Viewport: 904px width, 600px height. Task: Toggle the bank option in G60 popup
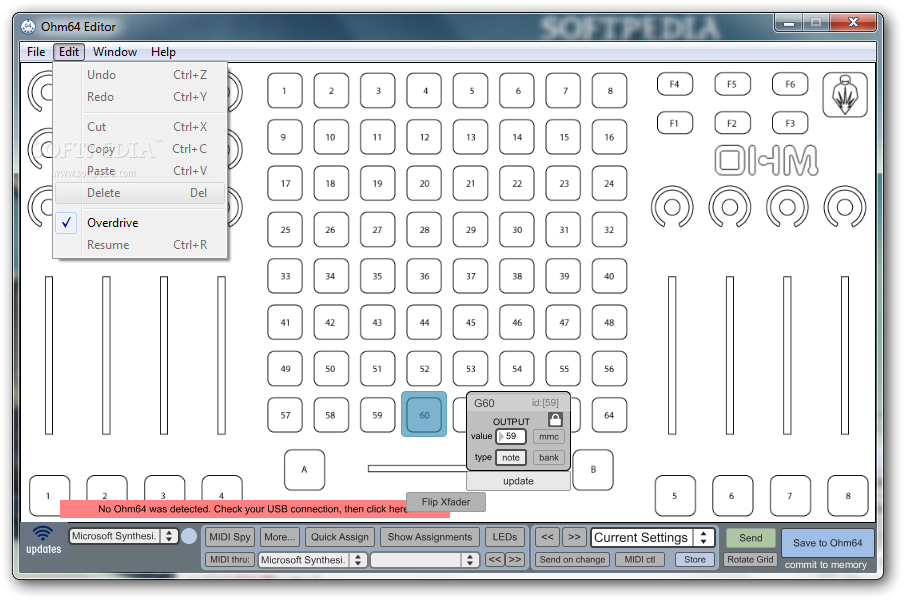coord(549,458)
